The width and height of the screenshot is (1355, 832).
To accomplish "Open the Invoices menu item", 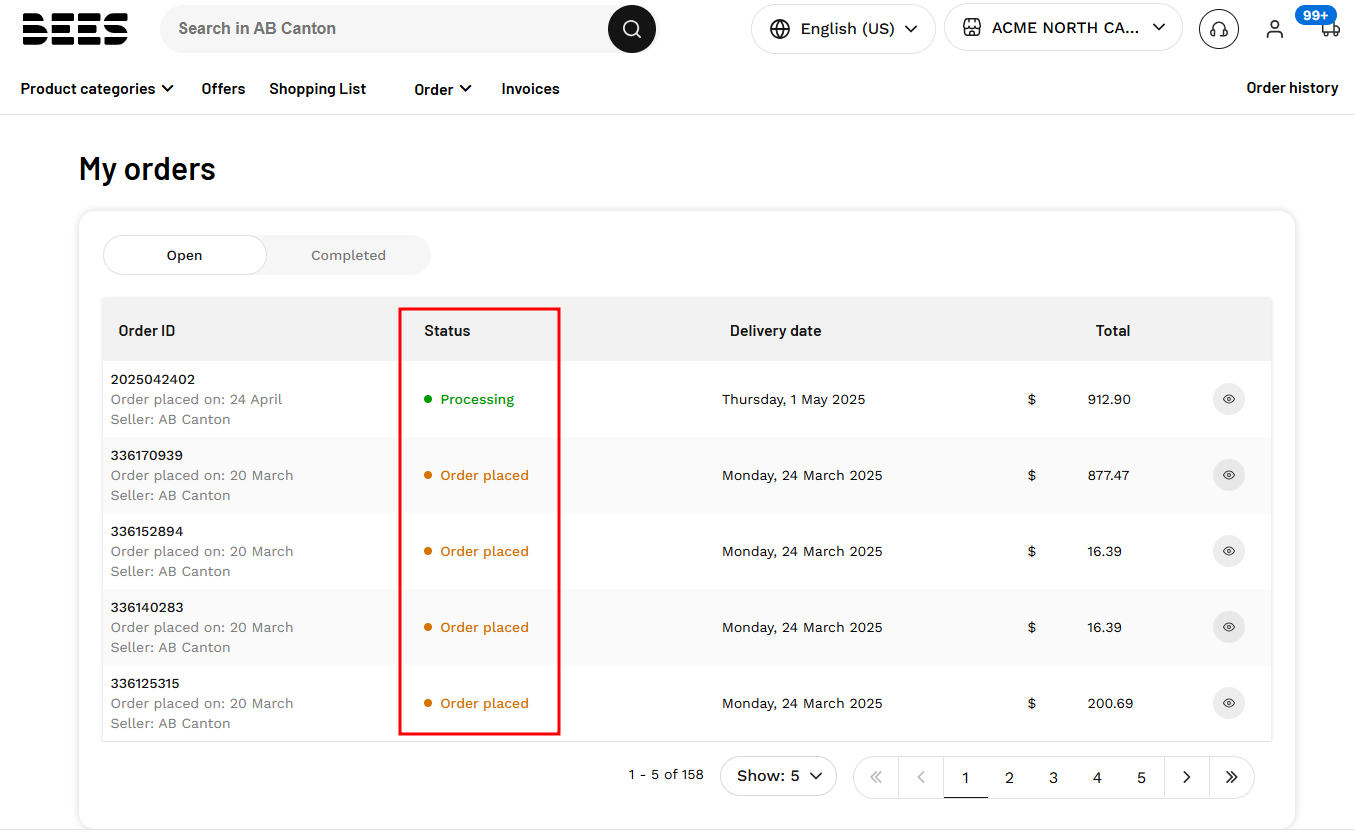I will [530, 89].
